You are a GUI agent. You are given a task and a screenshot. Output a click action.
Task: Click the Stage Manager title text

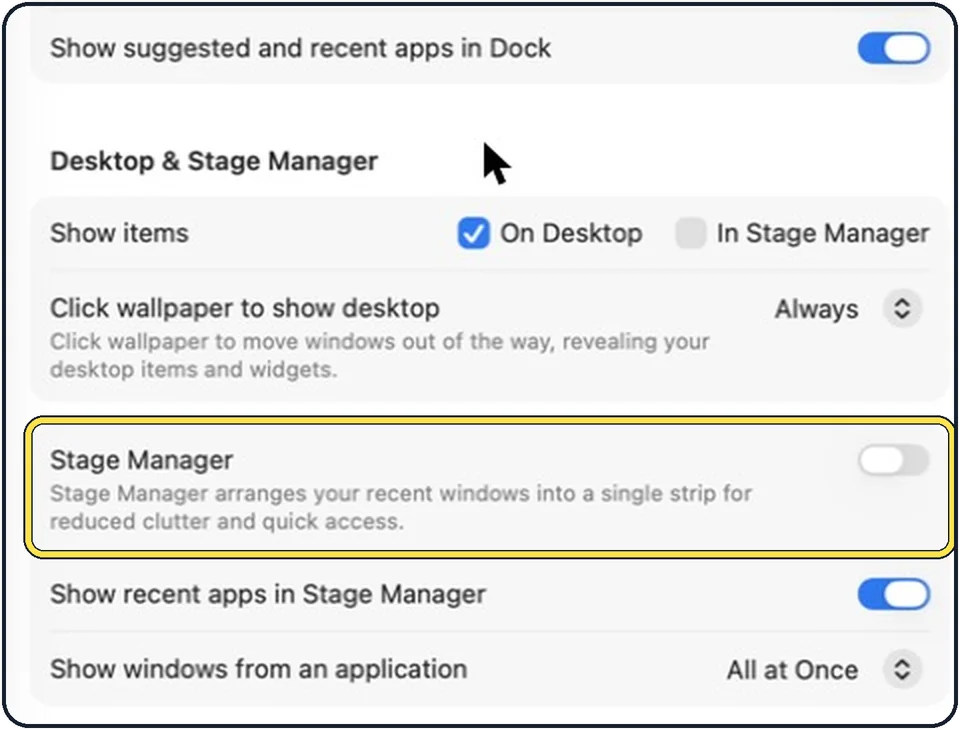tap(141, 460)
